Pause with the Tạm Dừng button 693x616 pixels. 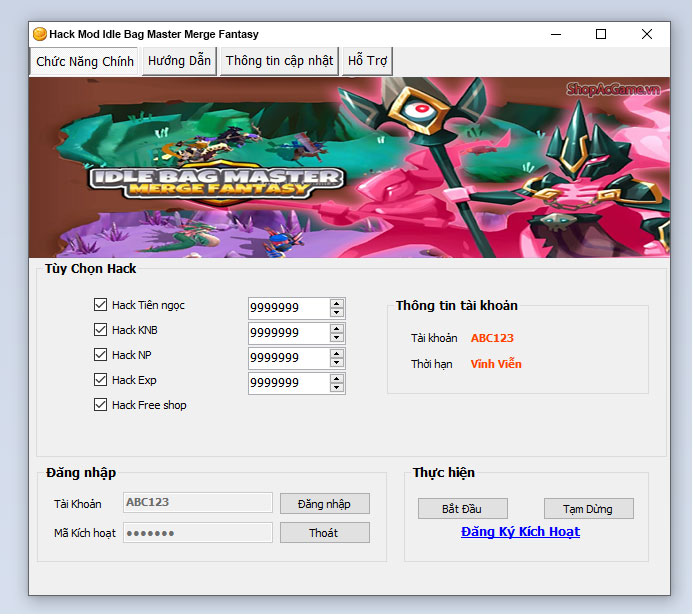pyautogui.click(x=588, y=509)
